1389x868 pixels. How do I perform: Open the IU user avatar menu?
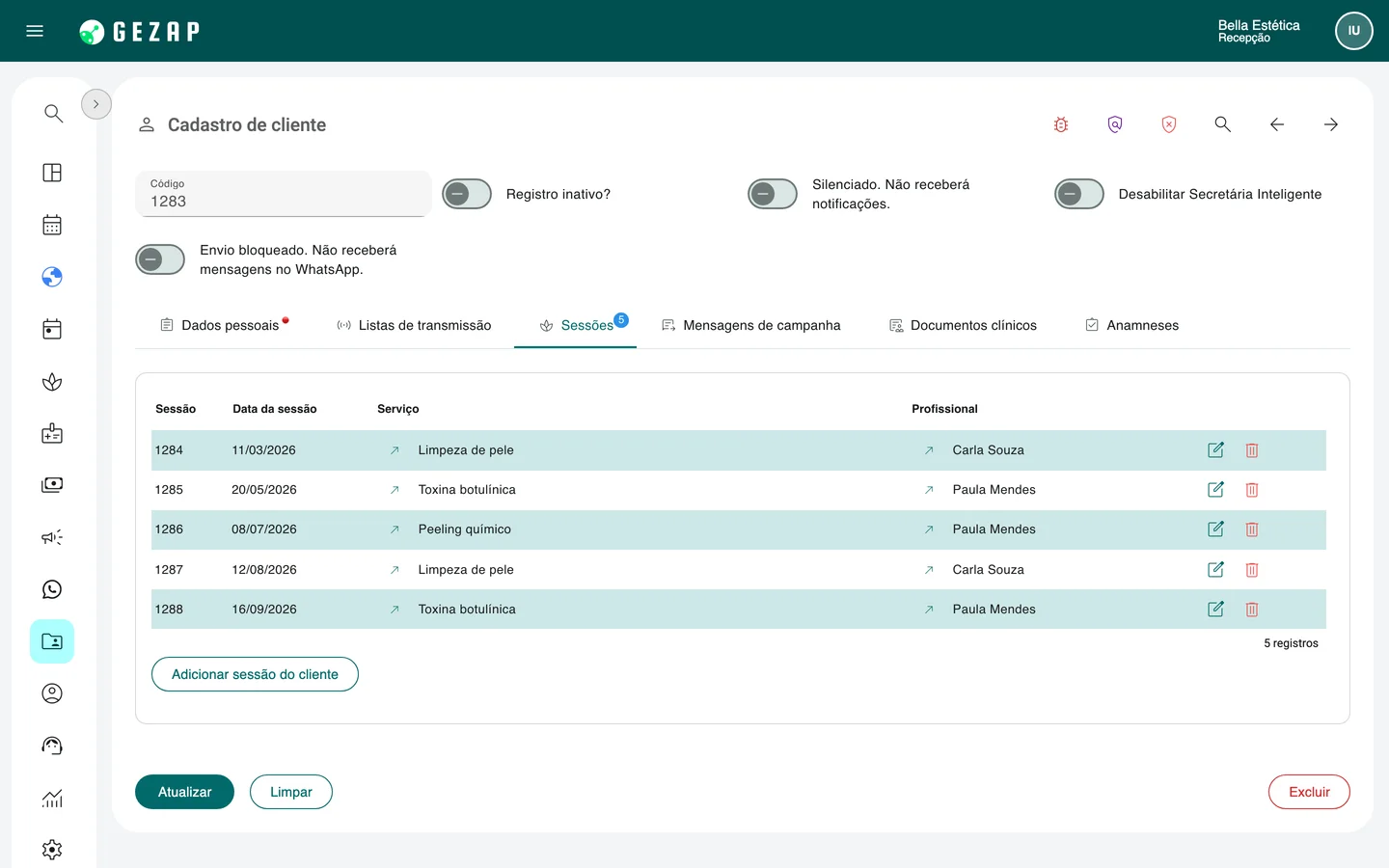click(x=1354, y=31)
